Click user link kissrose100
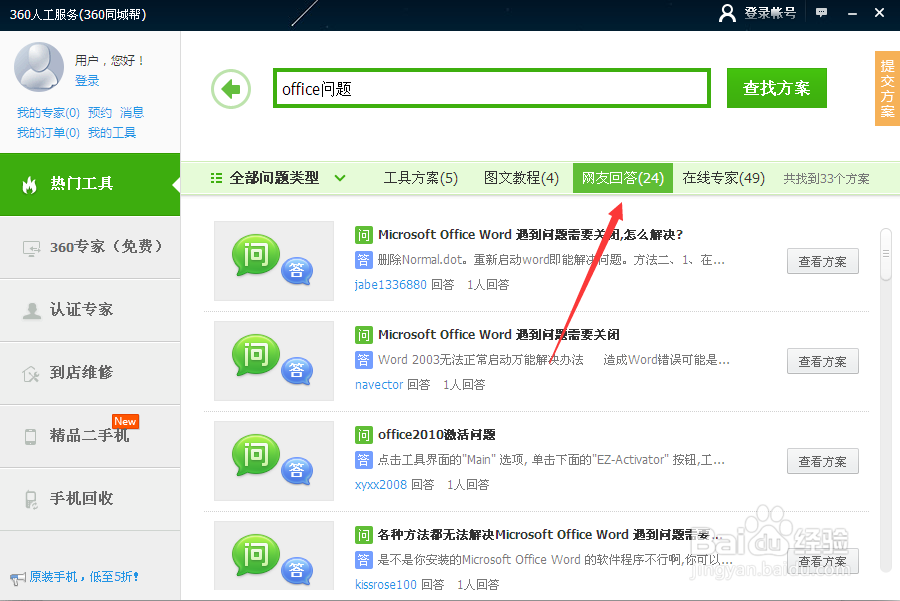 click(386, 584)
